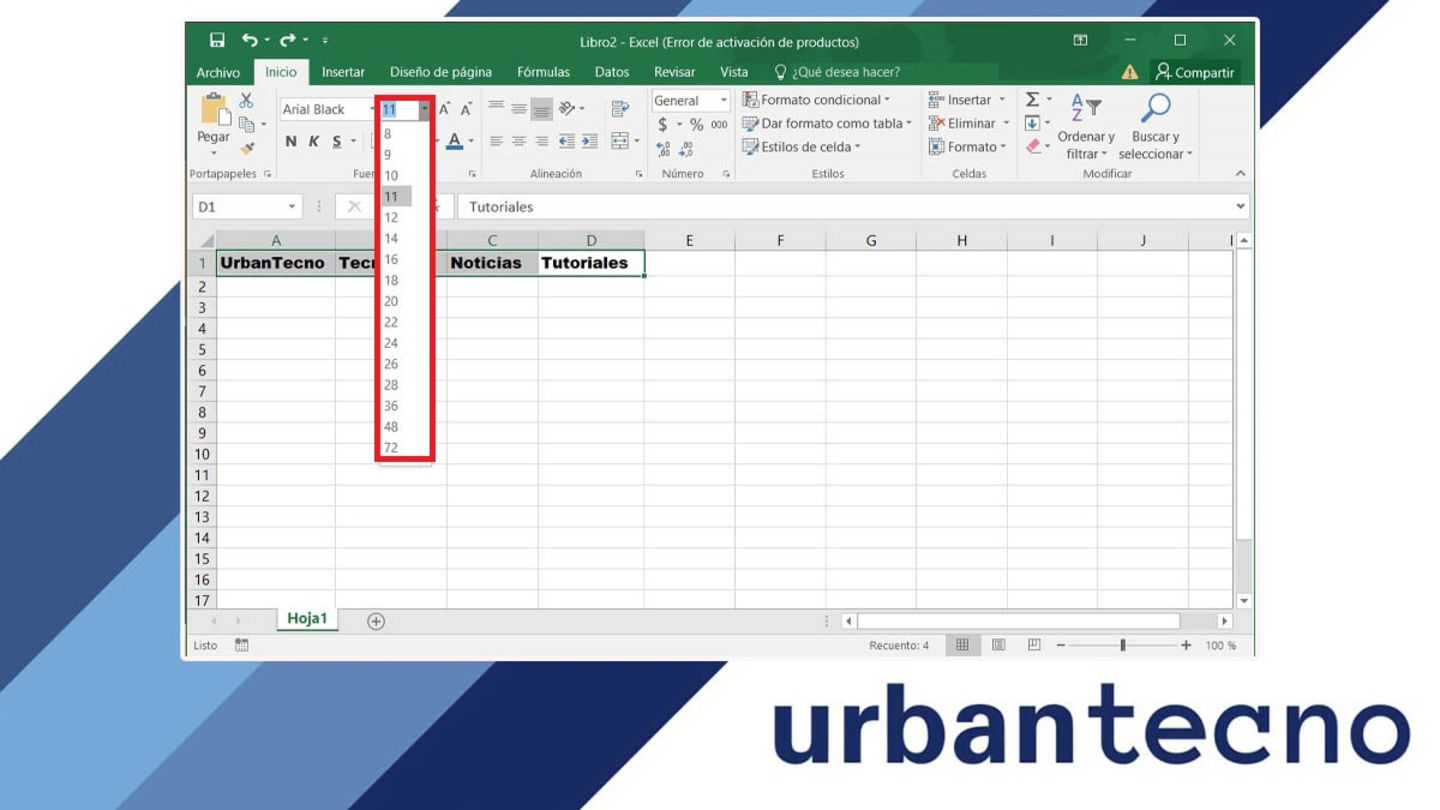The height and width of the screenshot is (810, 1440).
Task: Increase decimal places icon
Action: (662, 148)
